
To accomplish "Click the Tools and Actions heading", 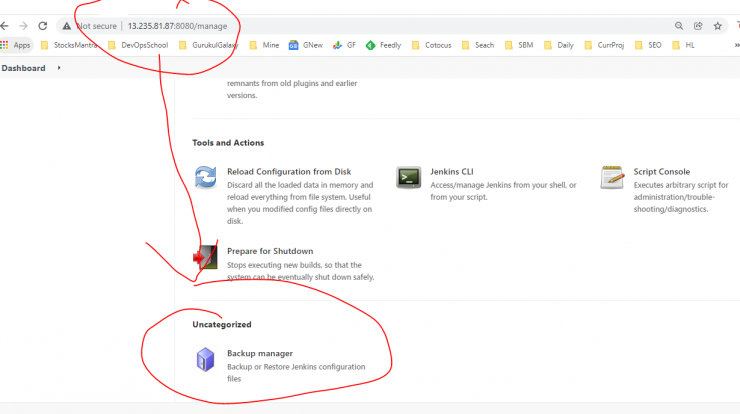I will [x=228, y=143].
